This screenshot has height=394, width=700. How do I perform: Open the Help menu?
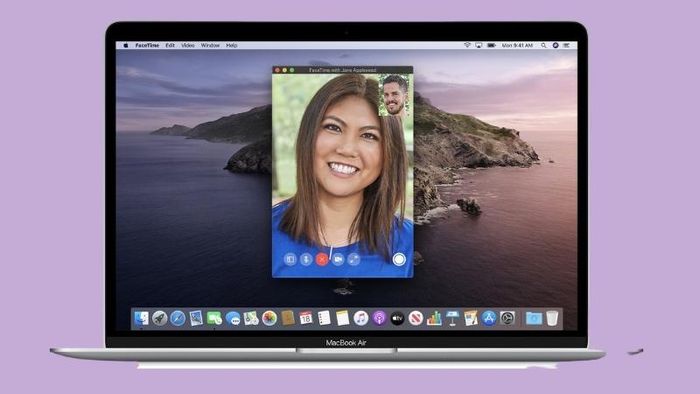[x=231, y=46]
